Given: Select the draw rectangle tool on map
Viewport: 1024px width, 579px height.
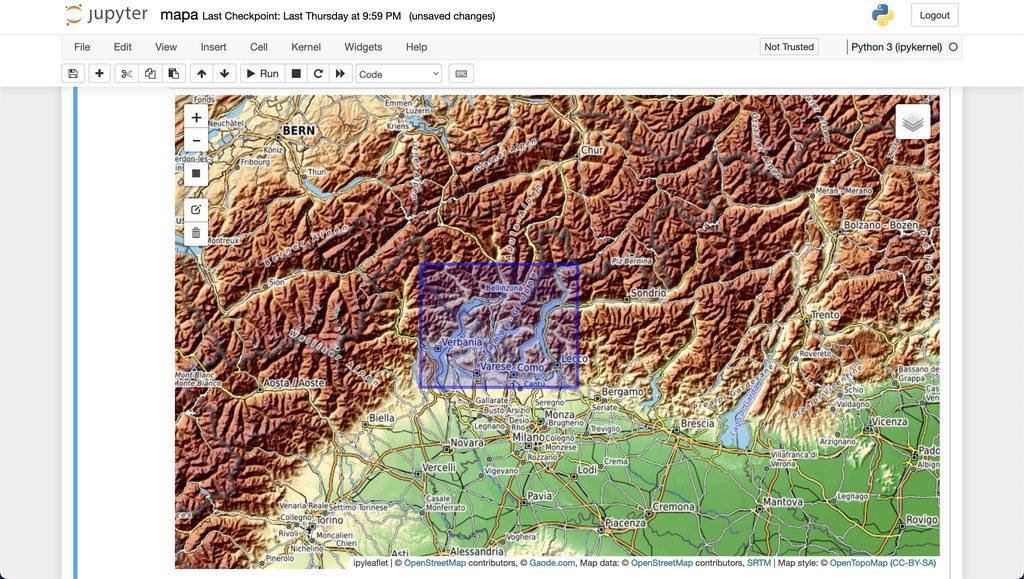Looking at the screenshot, I should pos(196,174).
